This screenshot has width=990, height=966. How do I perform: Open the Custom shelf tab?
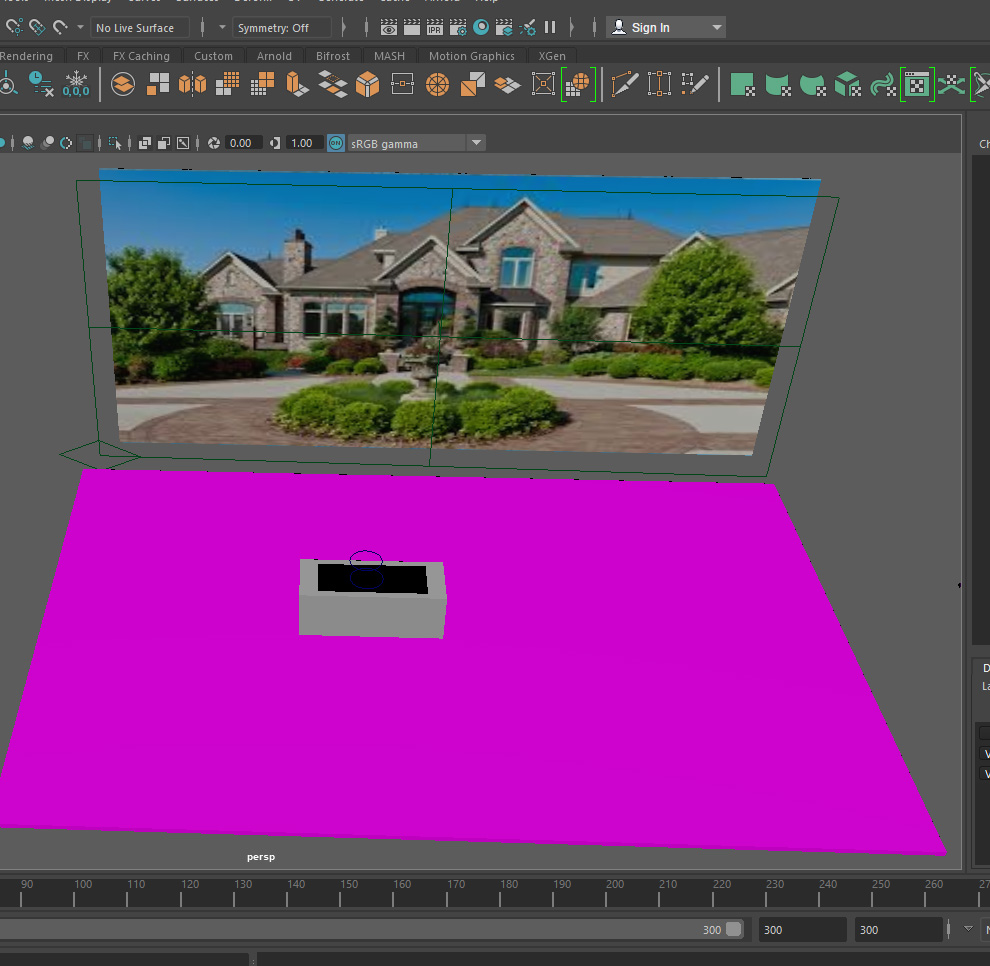(213, 56)
